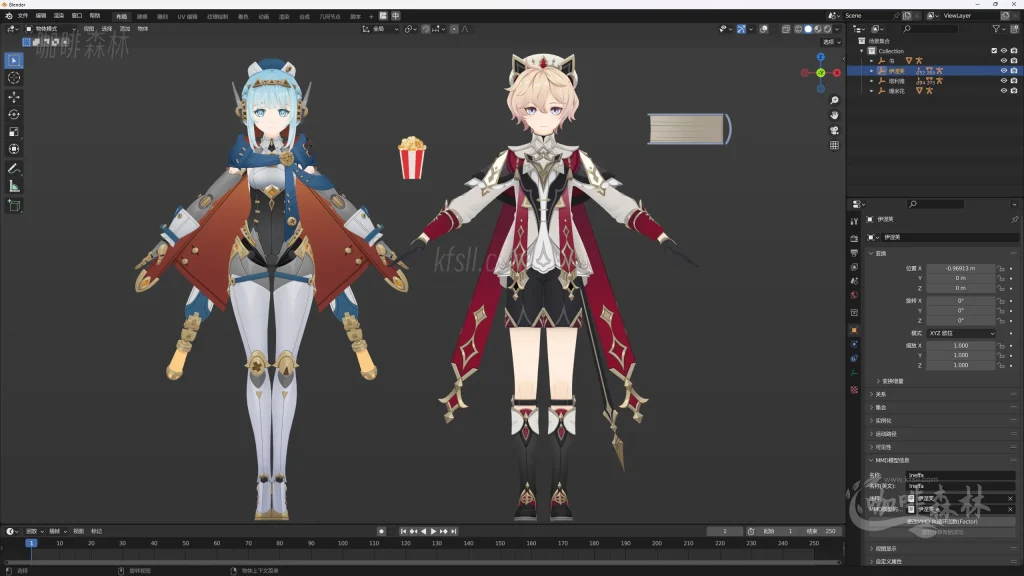Screen dimensions: 1024x576
Task: Click the end frame 250 field
Action: click(821, 532)
